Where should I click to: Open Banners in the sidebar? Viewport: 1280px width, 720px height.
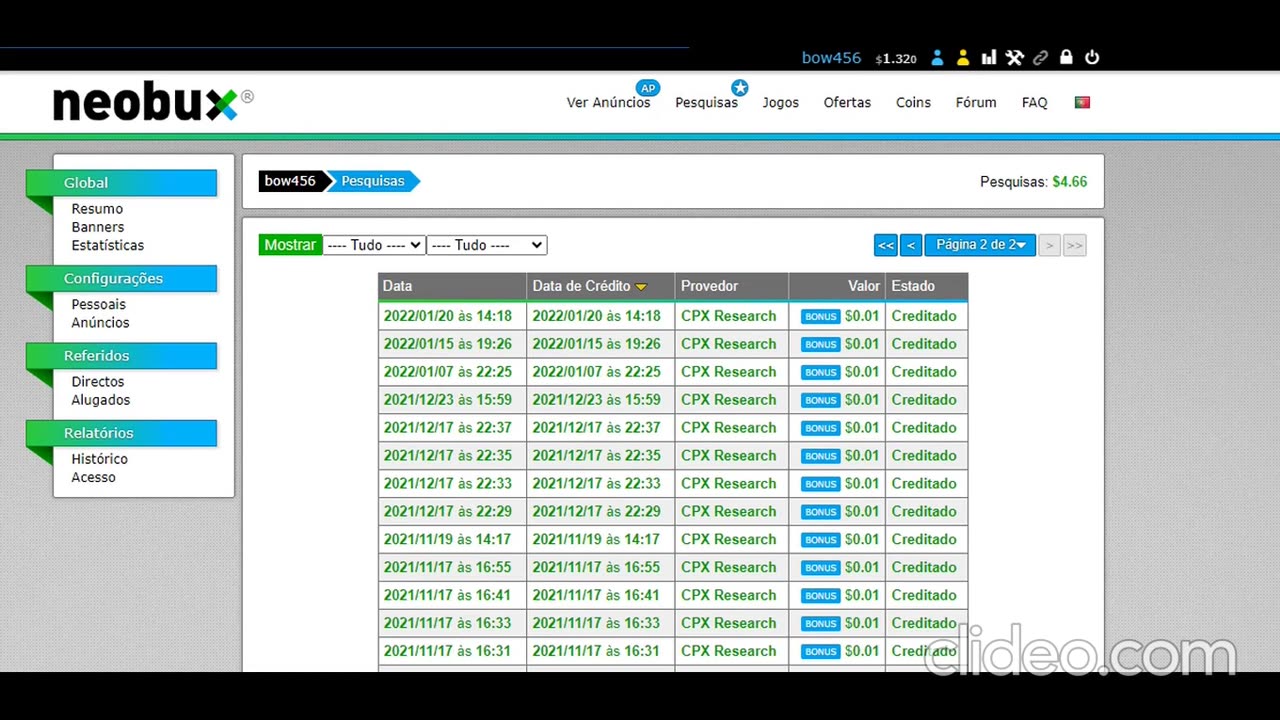click(98, 227)
